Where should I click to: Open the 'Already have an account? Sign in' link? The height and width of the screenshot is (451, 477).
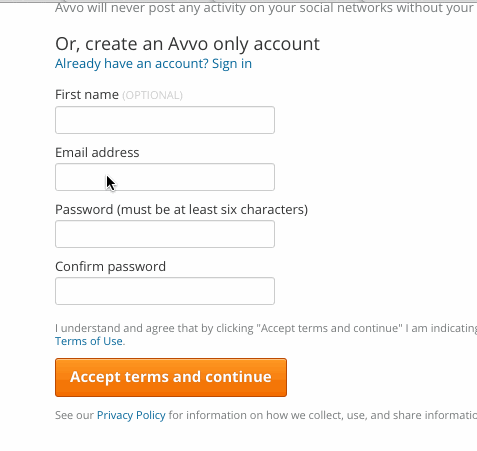pos(153,64)
